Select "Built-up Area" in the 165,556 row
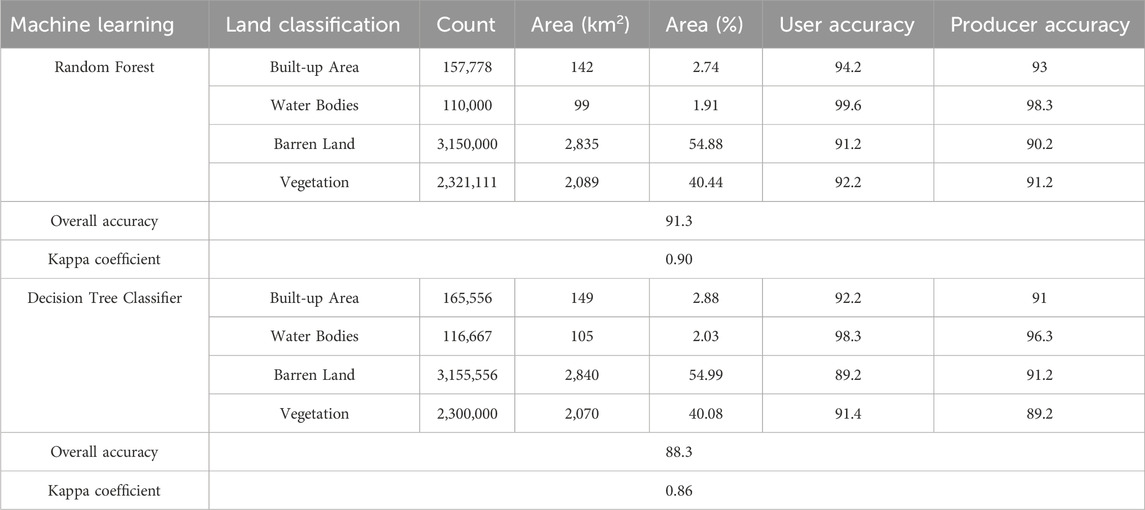1145x510 pixels. click(x=314, y=298)
